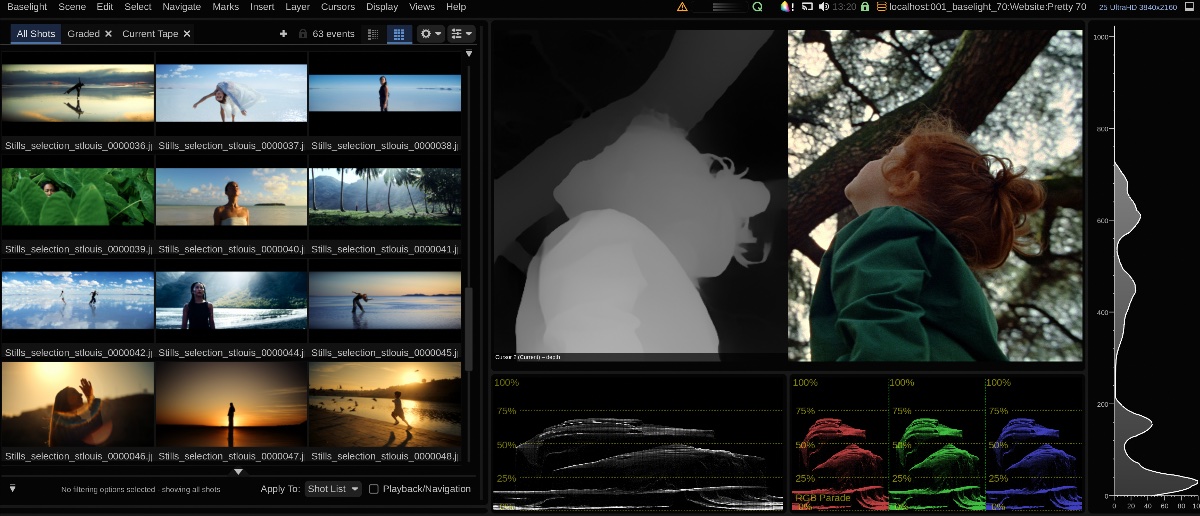
Task: Switch to the list view icon
Action: (x=373, y=34)
